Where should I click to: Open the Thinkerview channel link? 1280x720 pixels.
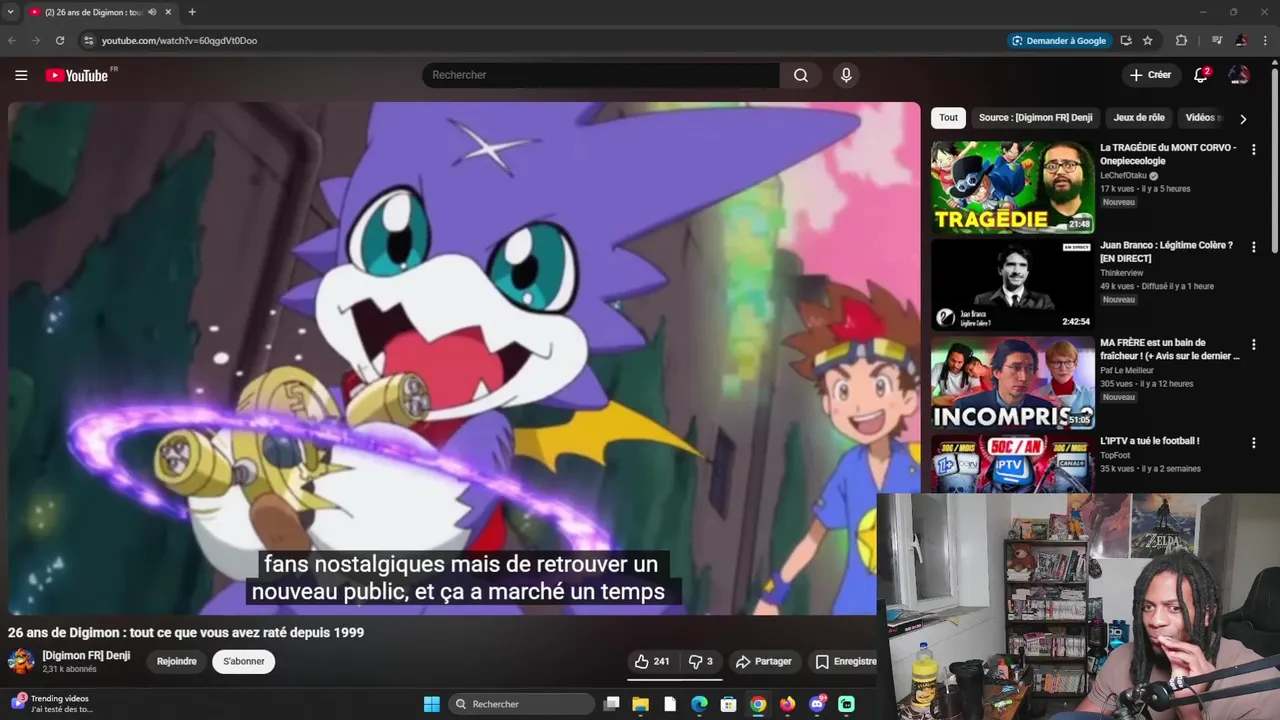click(x=1121, y=273)
